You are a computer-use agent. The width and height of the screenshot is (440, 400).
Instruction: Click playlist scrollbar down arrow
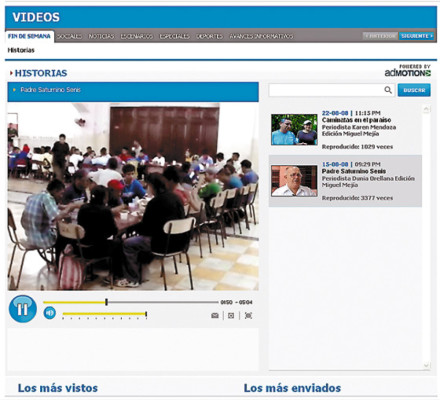(x=427, y=366)
